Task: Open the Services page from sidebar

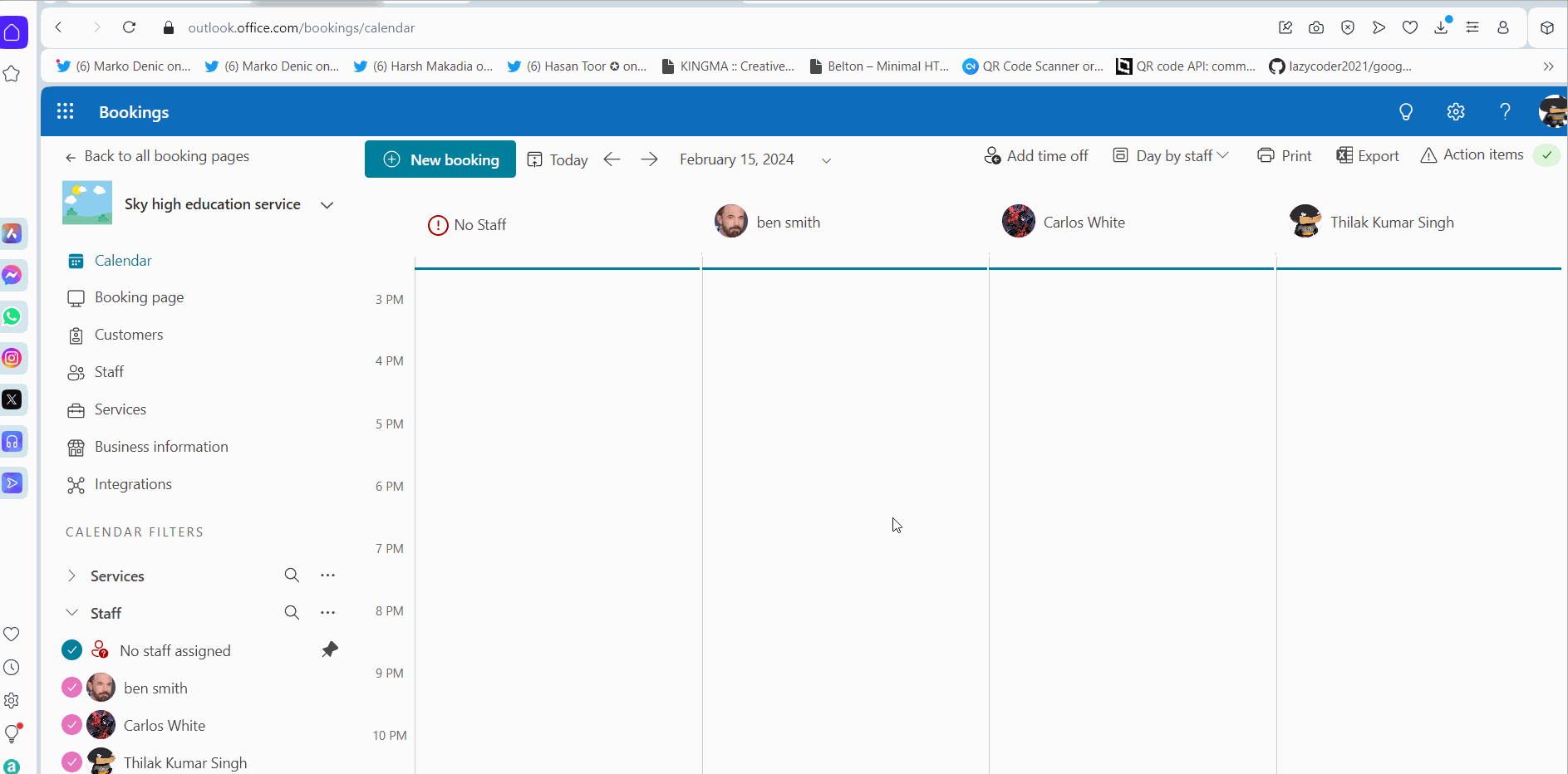Action: coord(119,409)
